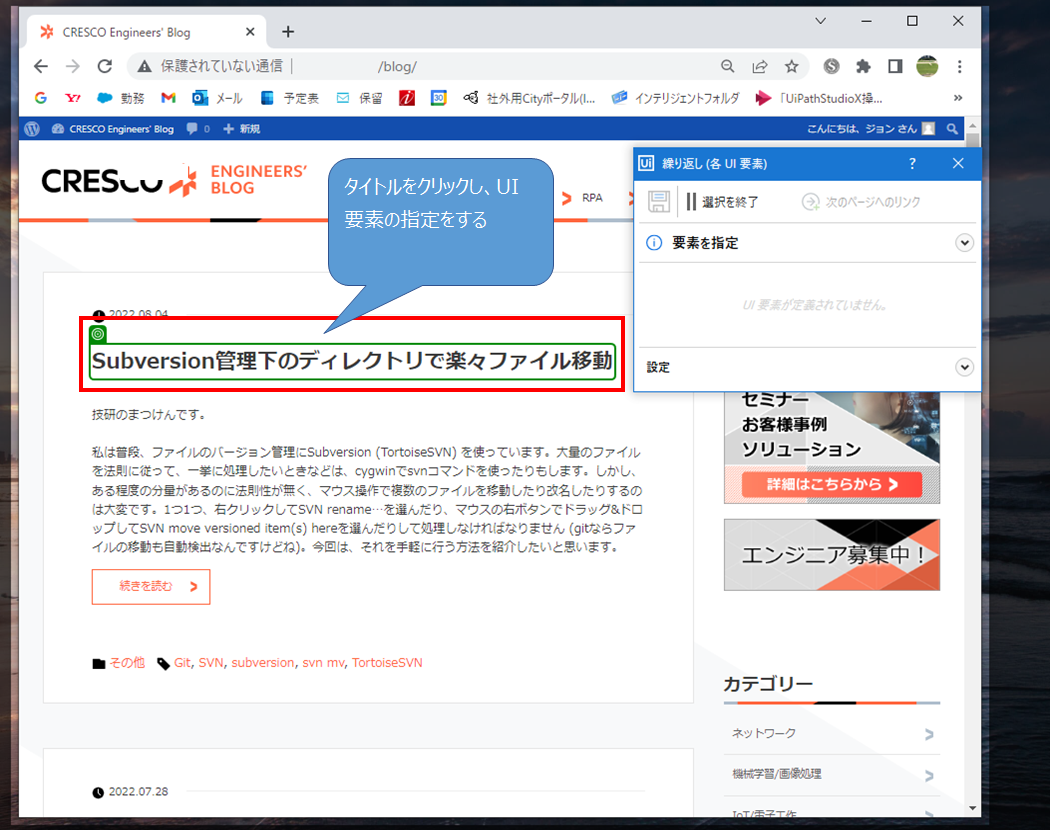Open the Google Calendar bookmark icon
Viewport: 1050px width, 830px height.
[439, 98]
